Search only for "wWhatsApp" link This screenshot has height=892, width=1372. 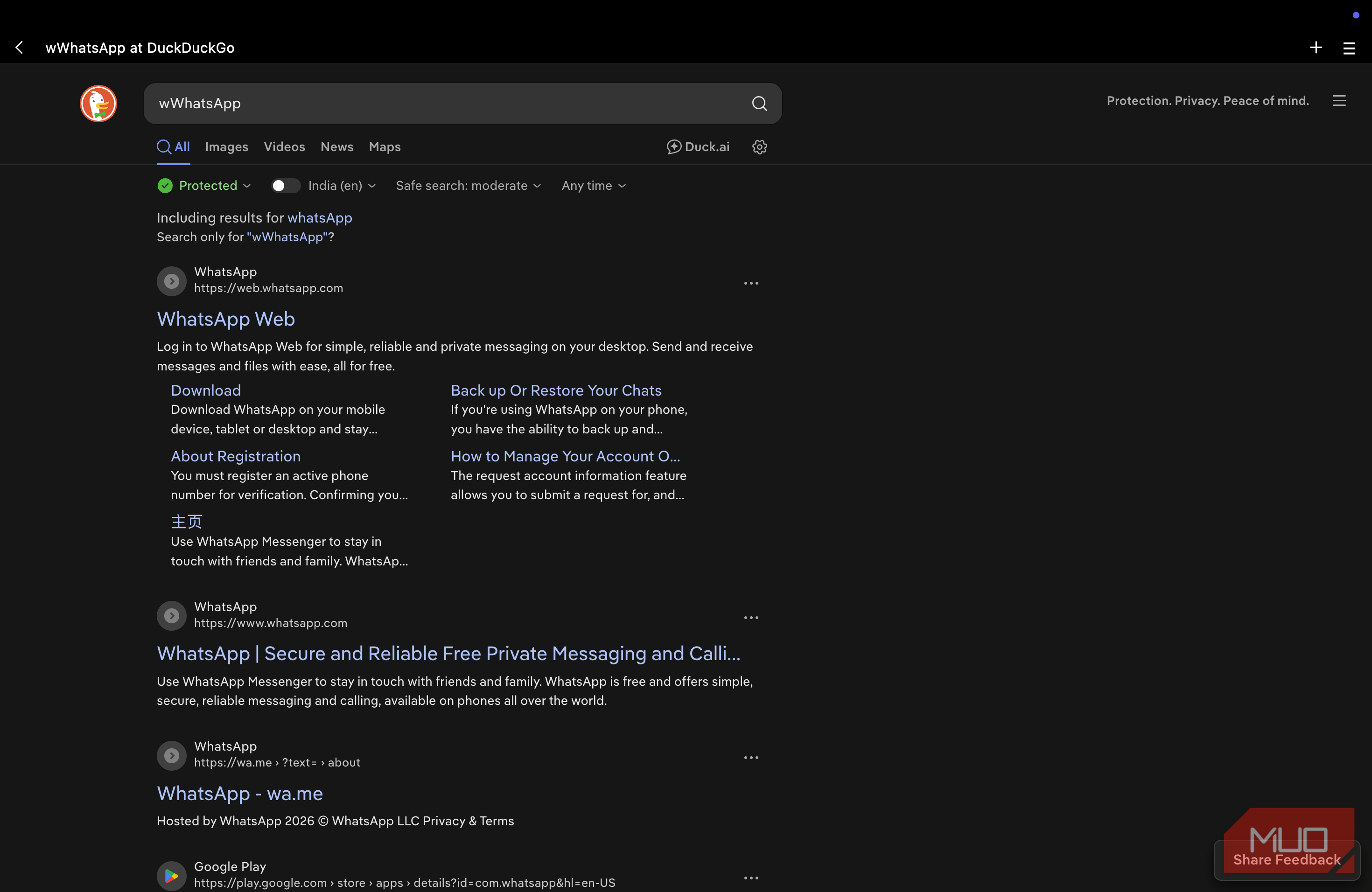click(x=287, y=237)
